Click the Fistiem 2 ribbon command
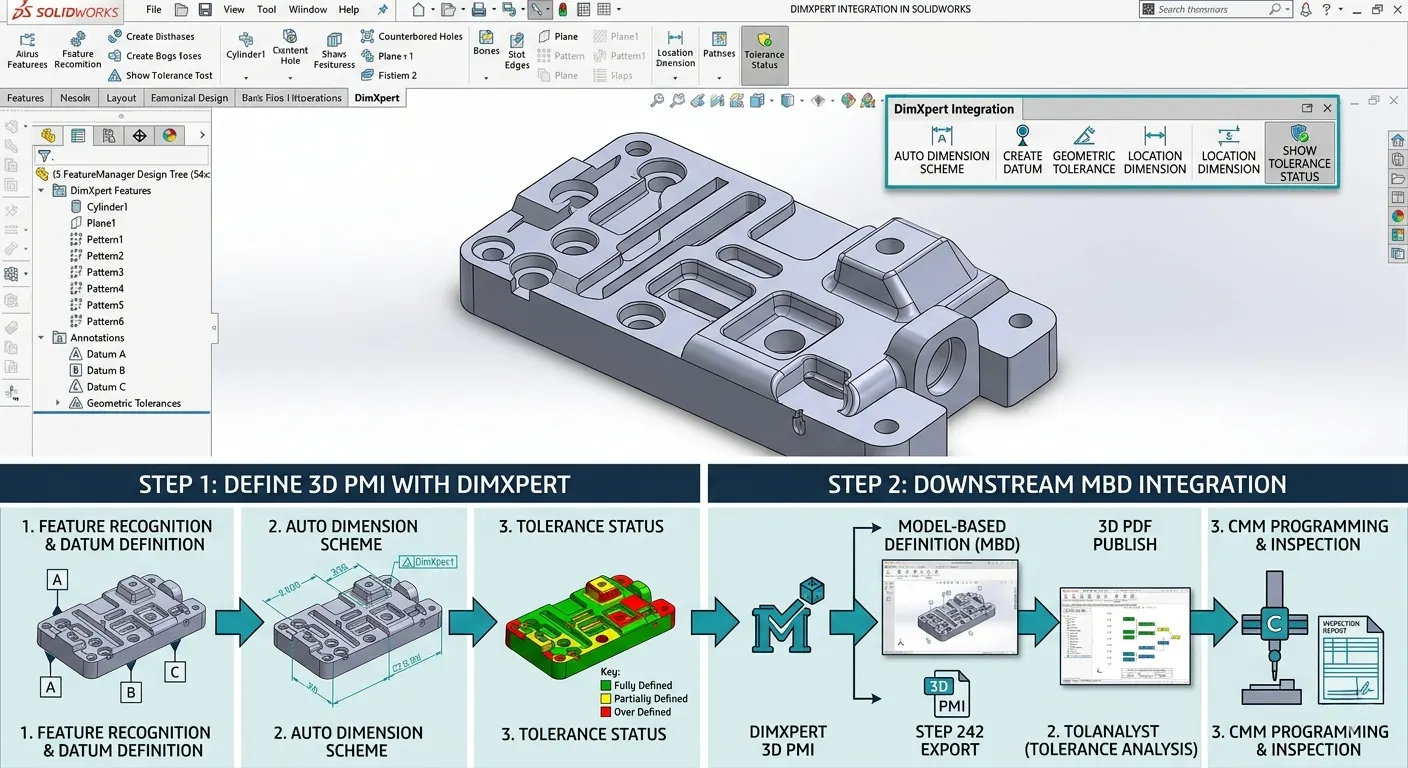This screenshot has width=1408, height=768. (x=389, y=75)
